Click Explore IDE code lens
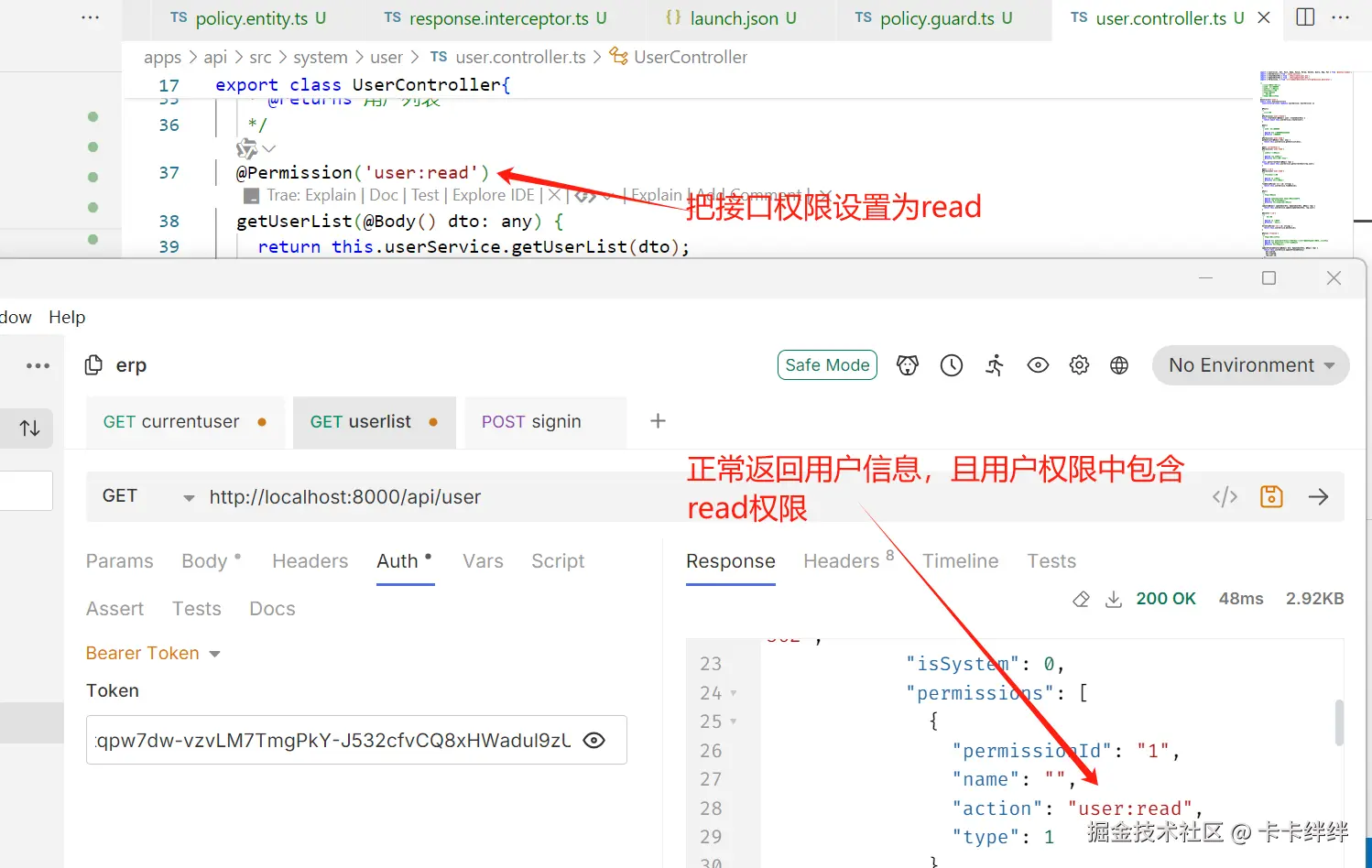Viewport: 1372px width, 868px height. point(493,195)
